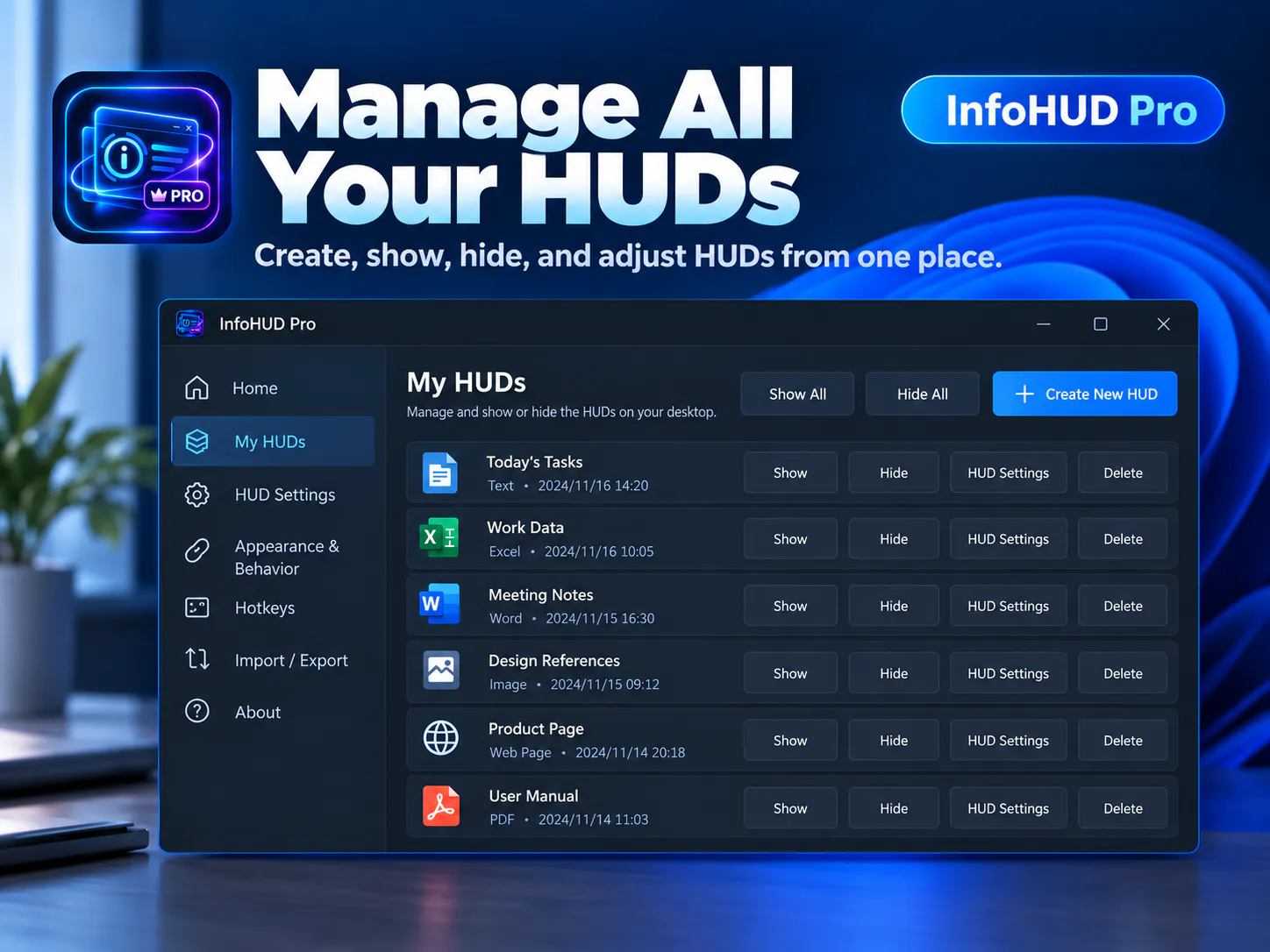Hide the Product Page HUD
The width and height of the screenshot is (1270, 952).
click(x=894, y=741)
